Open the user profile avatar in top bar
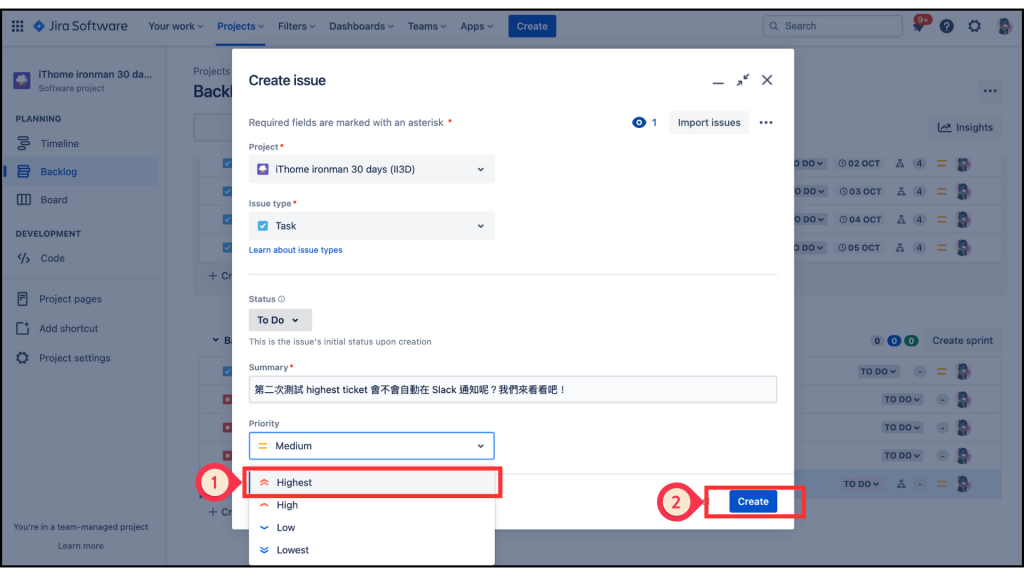1024x576 pixels. click(1004, 26)
